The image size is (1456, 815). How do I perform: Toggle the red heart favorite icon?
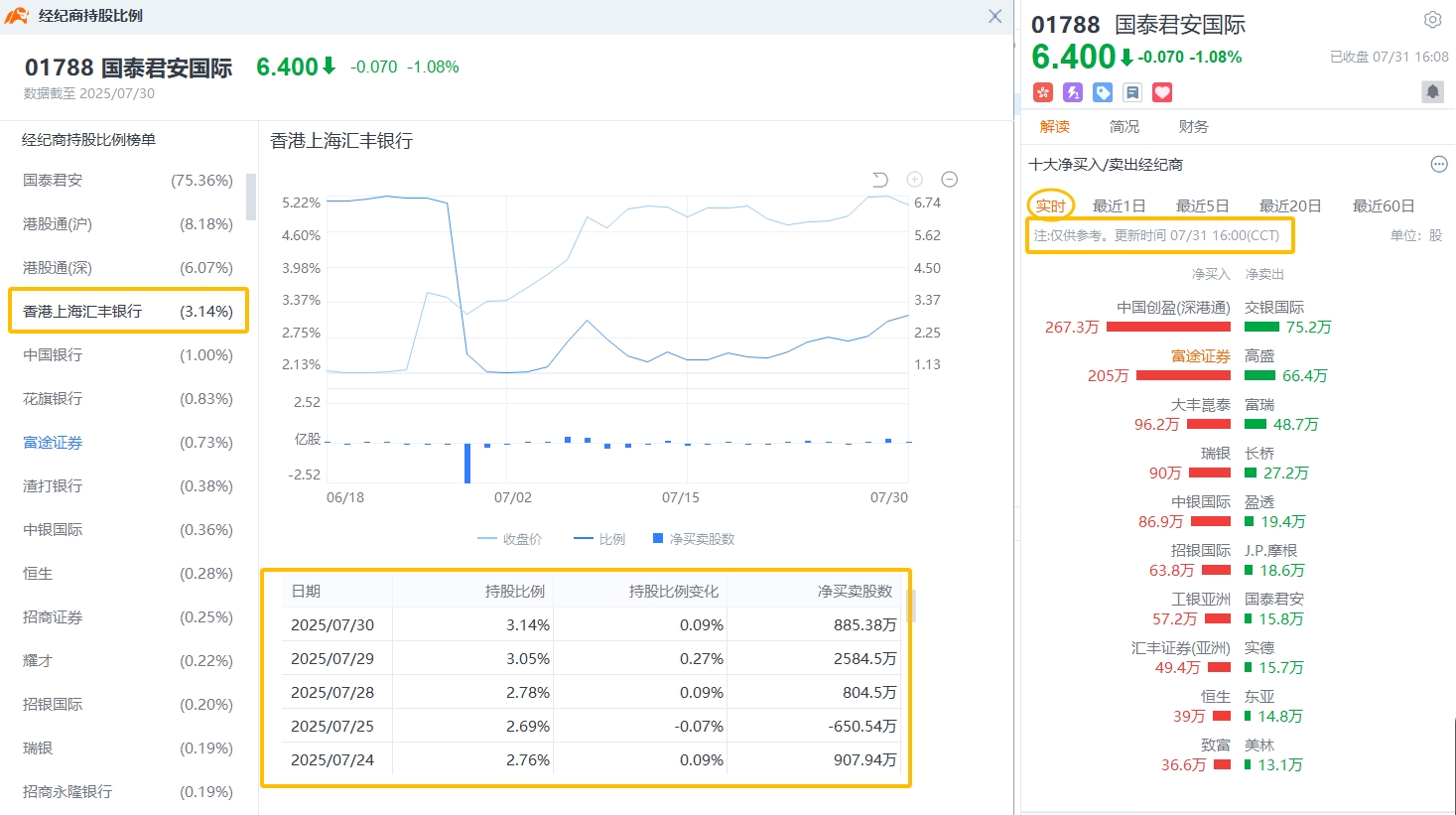[1162, 92]
